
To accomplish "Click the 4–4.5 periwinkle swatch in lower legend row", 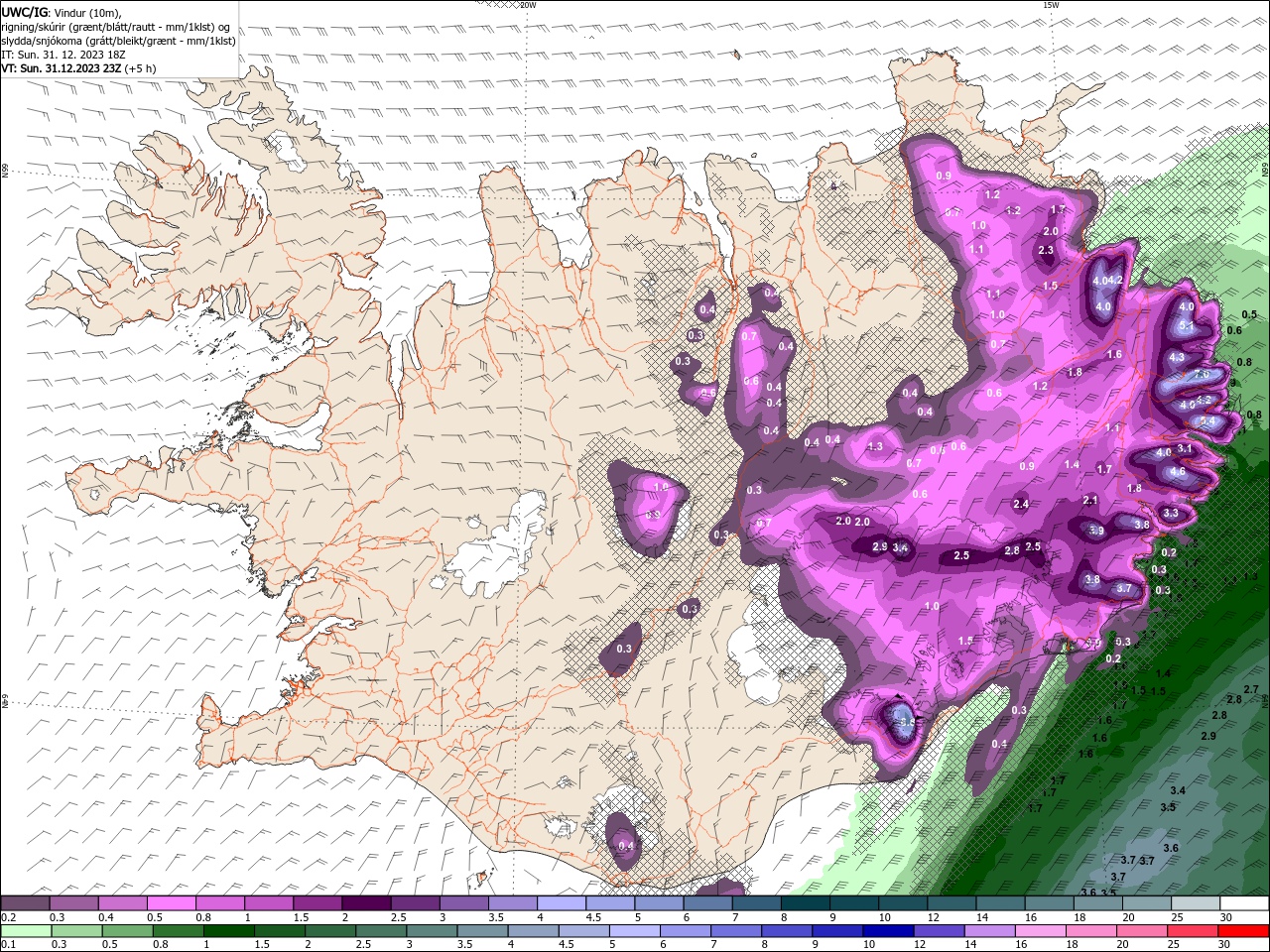I will pyautogui.click(x=534, y=931).
